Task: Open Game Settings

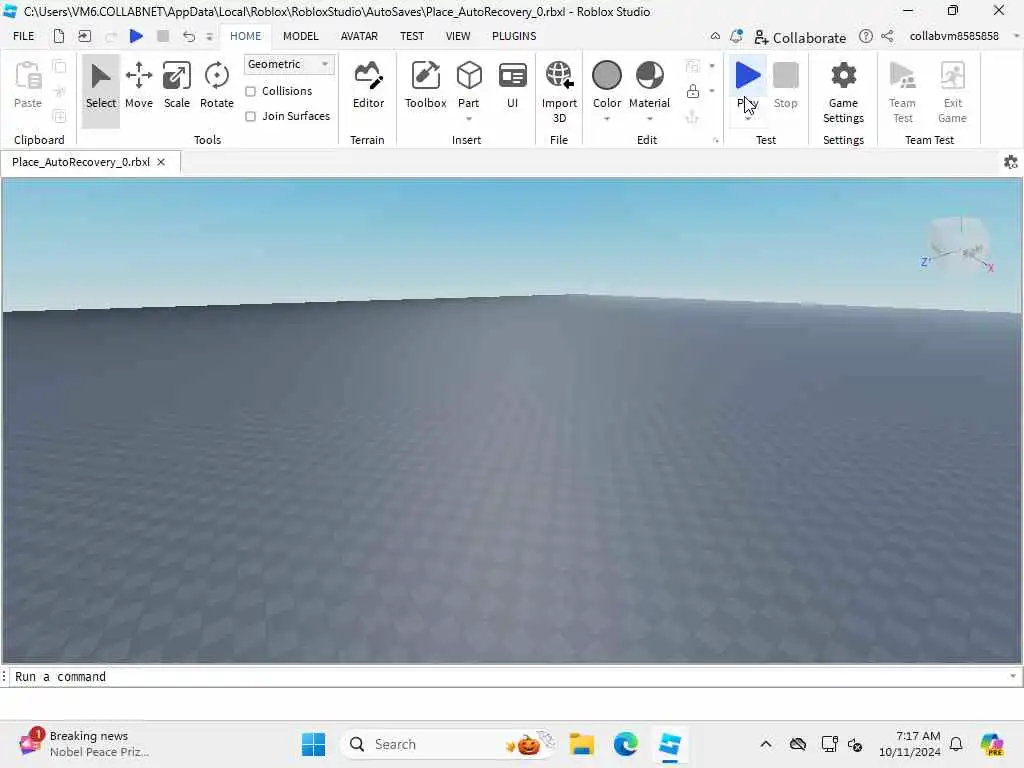Action: click(843, 92)
